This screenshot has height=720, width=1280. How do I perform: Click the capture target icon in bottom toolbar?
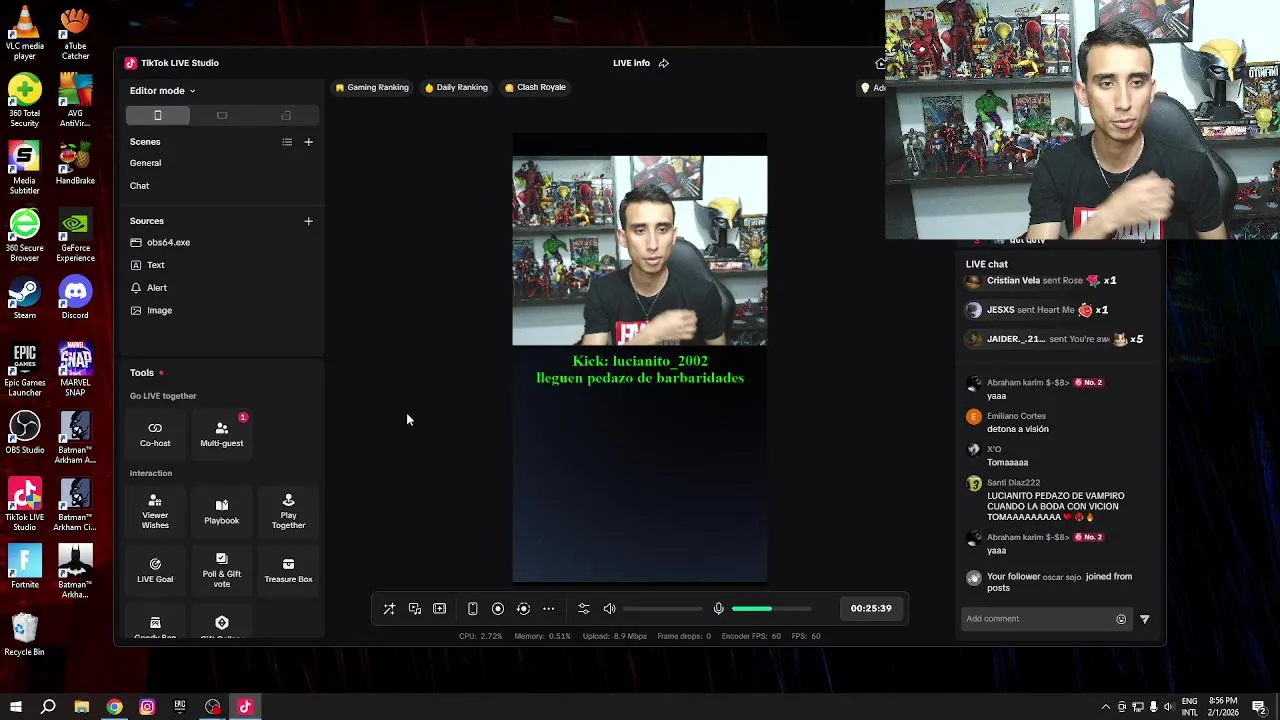point(523,608)
